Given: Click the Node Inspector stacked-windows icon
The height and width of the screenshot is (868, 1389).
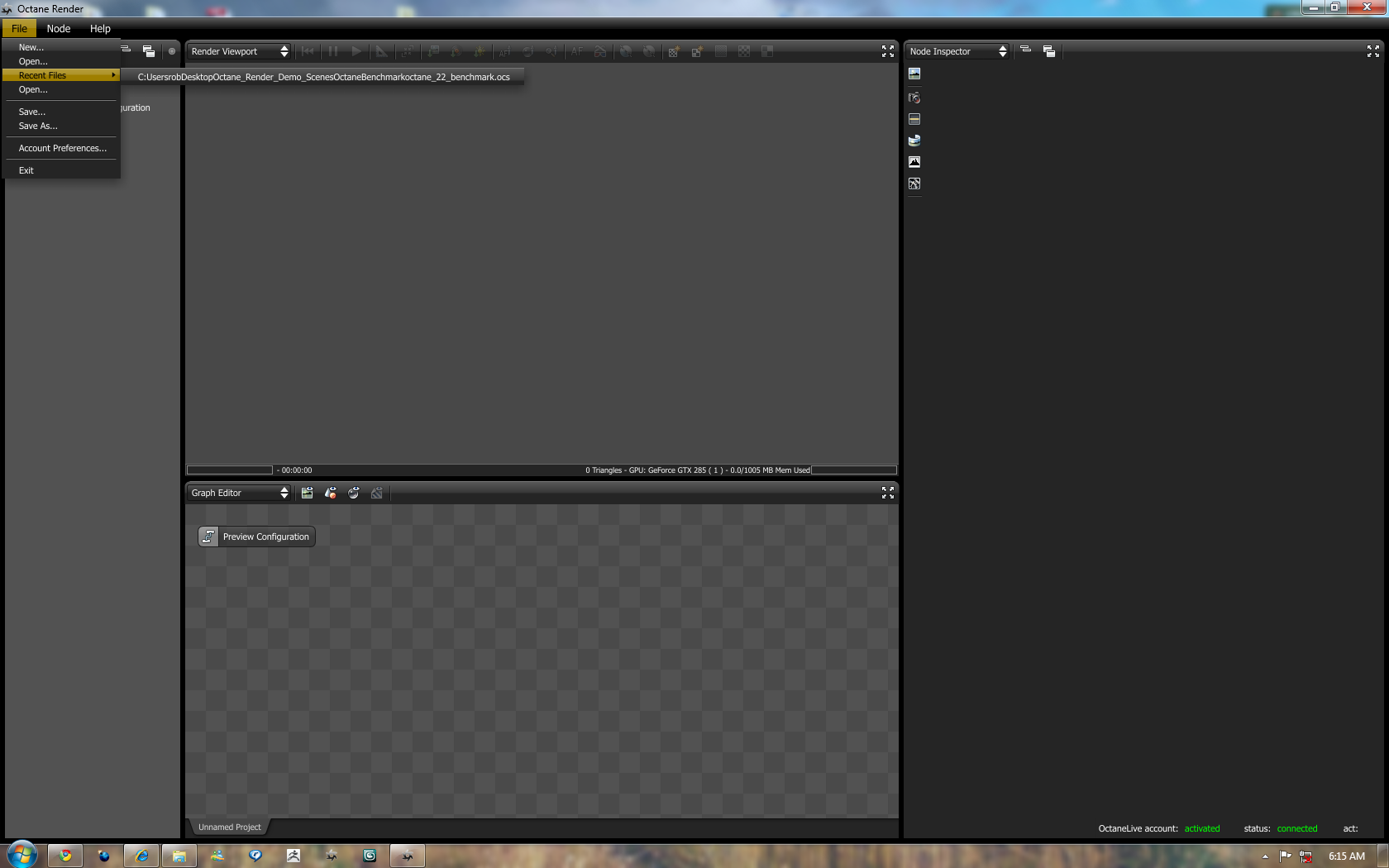Looking at the screenshot, I should [x=1049, y=51].
